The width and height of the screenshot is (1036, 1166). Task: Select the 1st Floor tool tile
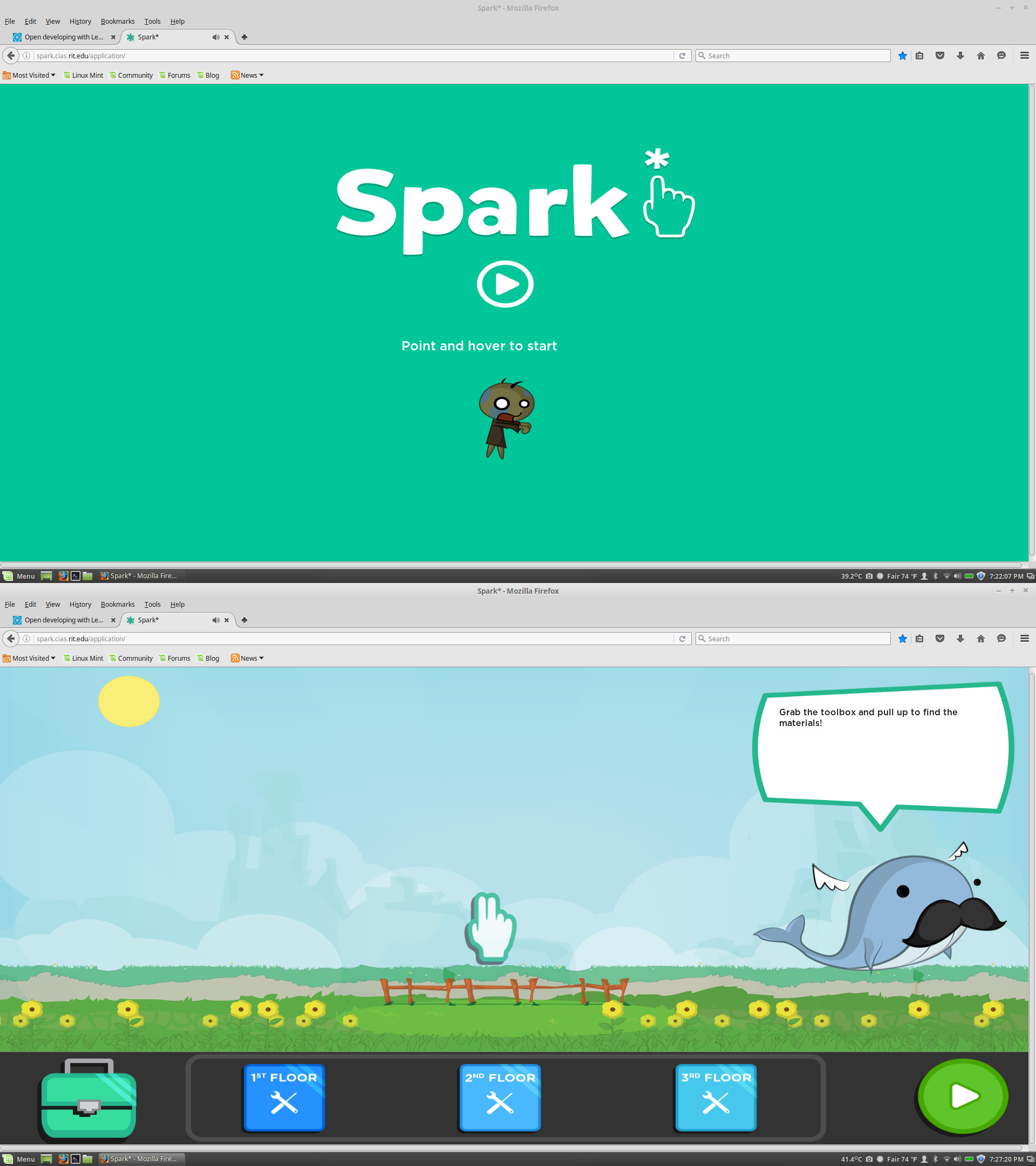click(x=284, y=1097)
